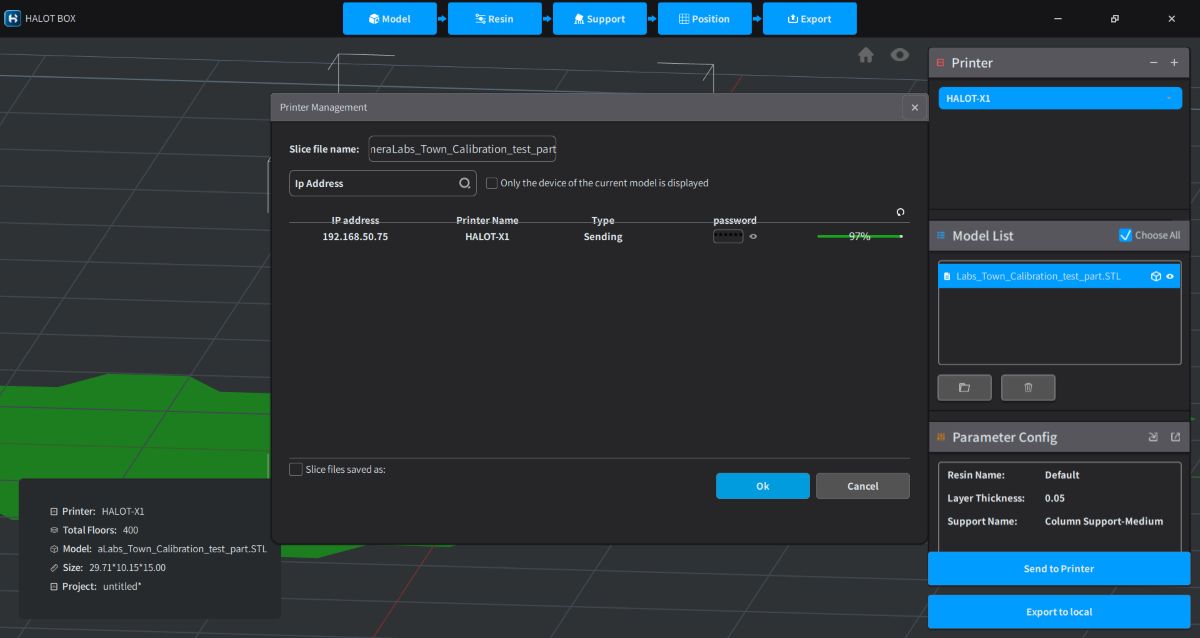The width and height of the screenshot is (1200, 638).
Task: Enable Slice files saved as checkbox
Action: click(295, 469)
